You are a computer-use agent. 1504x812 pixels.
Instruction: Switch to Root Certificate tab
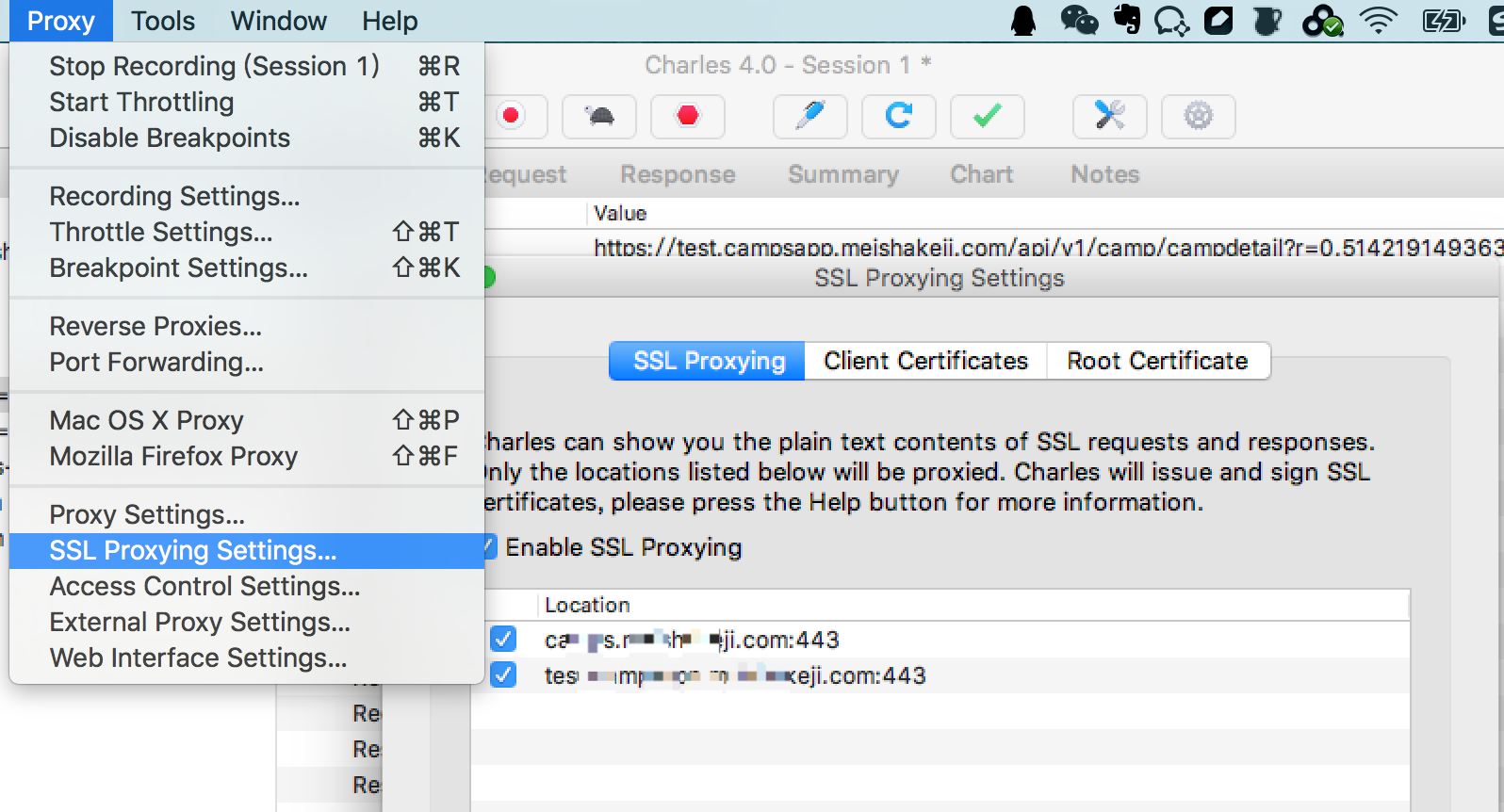[1158, 361]
